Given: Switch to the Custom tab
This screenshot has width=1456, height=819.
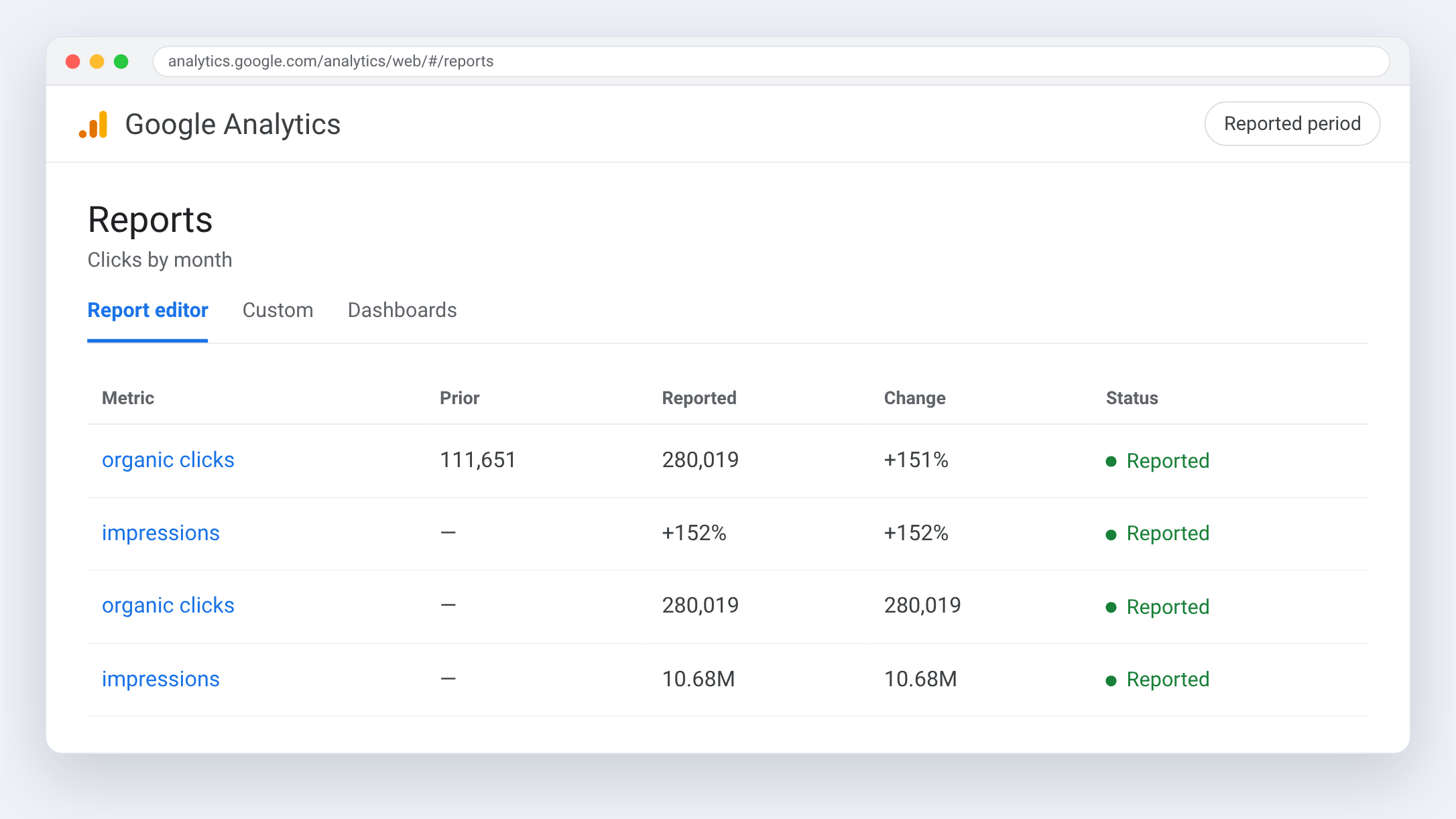Looking at the screenshot, I should [x=278, y=310].
